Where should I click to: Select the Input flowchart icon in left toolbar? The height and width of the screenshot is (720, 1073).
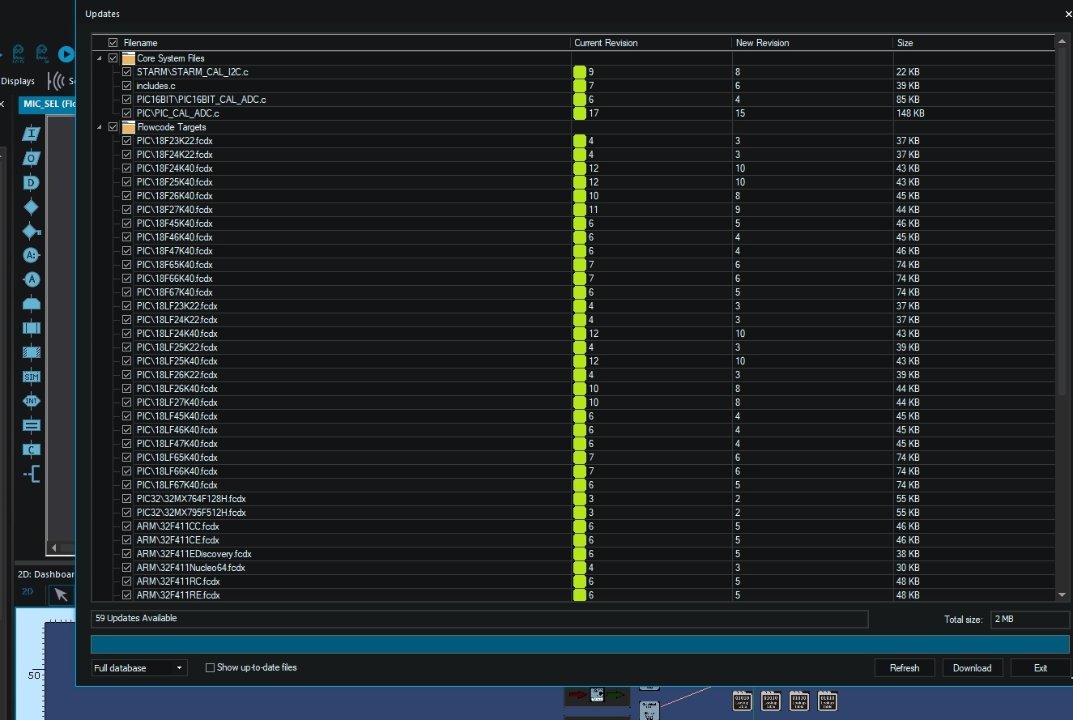31,133
